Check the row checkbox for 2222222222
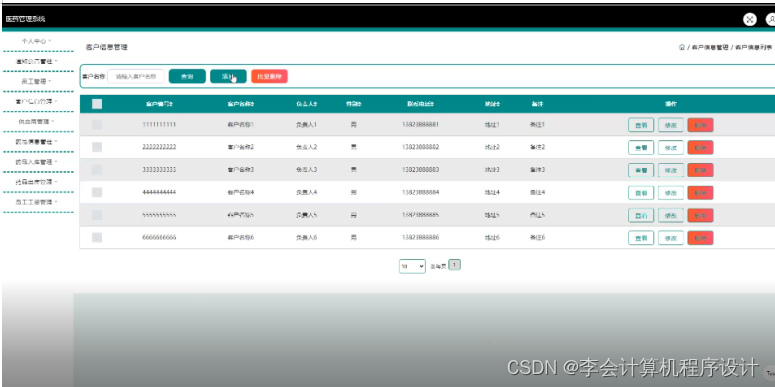This screenshot has height=387, width=775. [x=97, y=147]
